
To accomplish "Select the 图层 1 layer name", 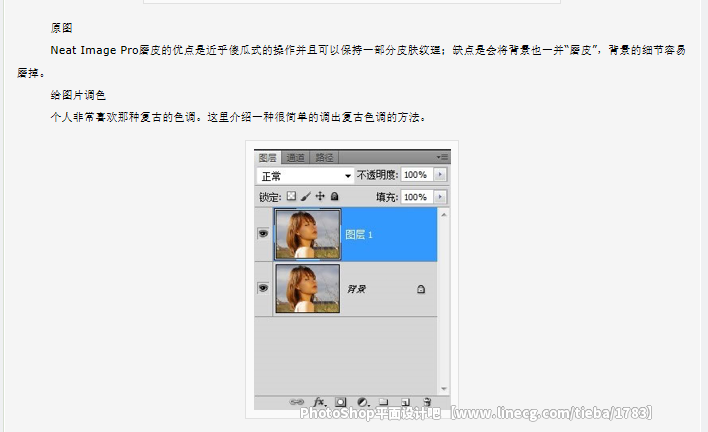I will pos(359,235).
